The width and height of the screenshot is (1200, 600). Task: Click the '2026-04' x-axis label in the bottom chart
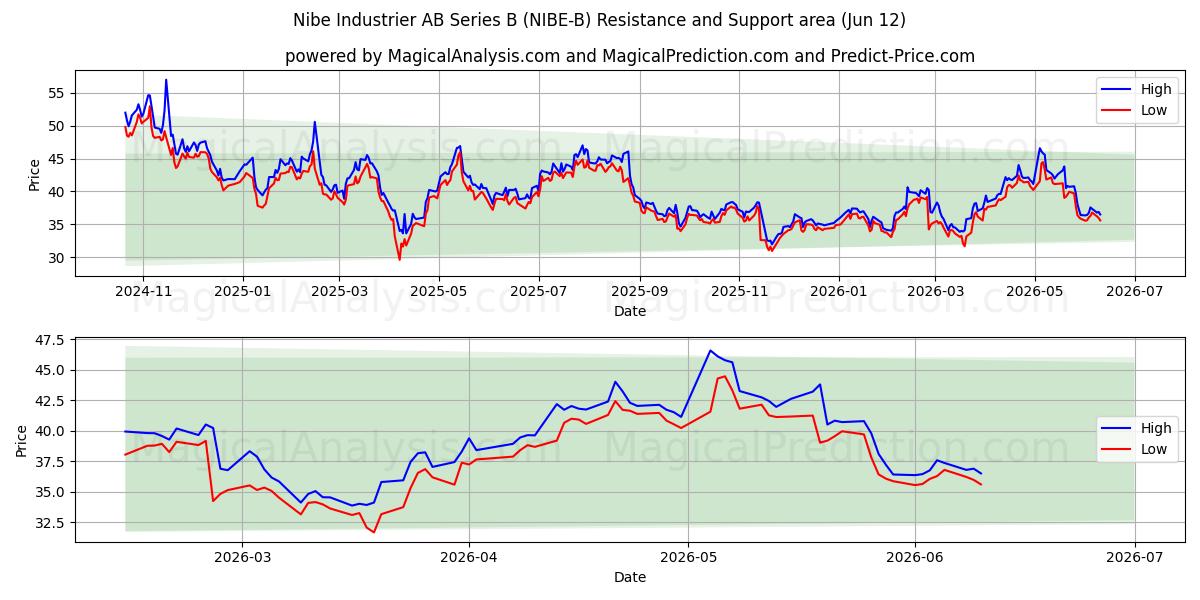pyautogui.click(x=469, y=557)
